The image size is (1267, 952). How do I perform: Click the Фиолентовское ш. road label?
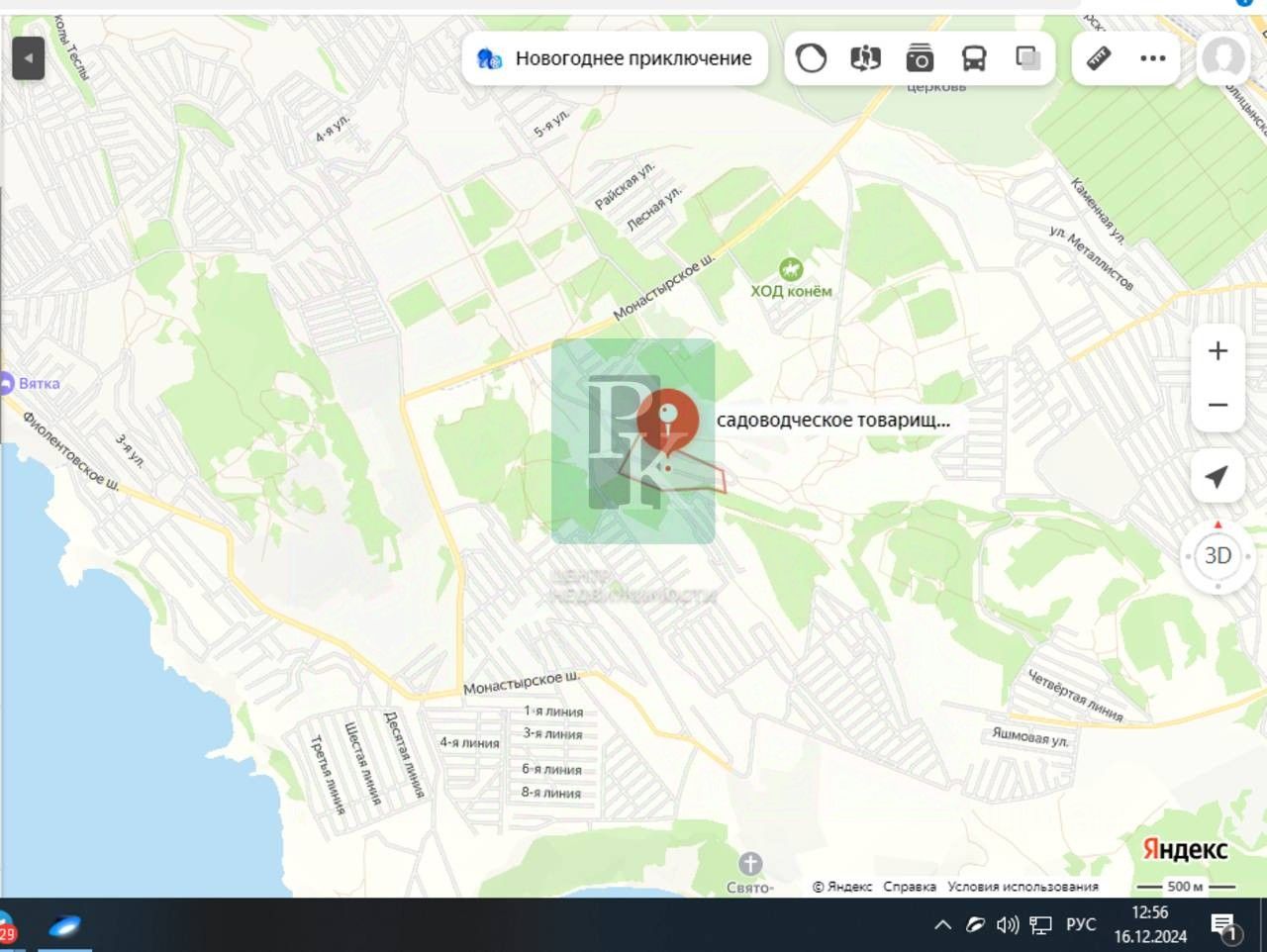click(x=71, y=451)
